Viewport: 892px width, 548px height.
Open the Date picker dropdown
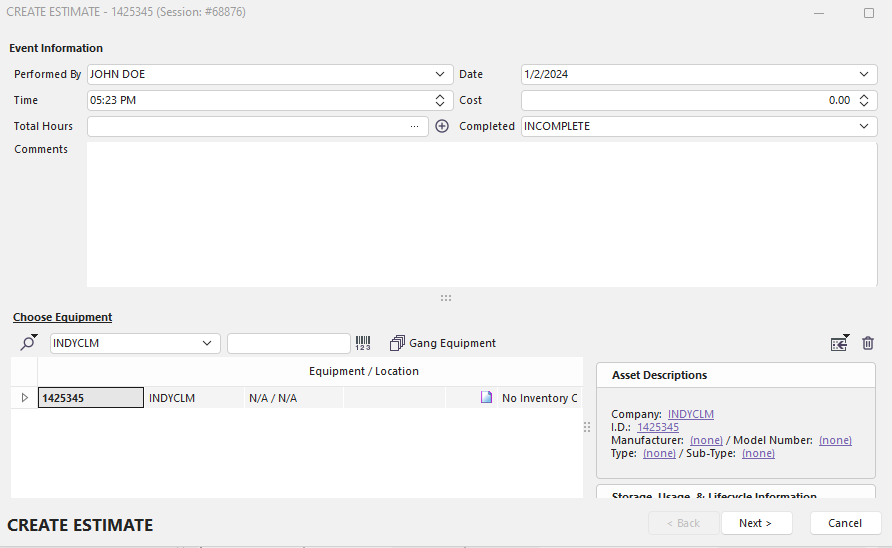(864, 75)
